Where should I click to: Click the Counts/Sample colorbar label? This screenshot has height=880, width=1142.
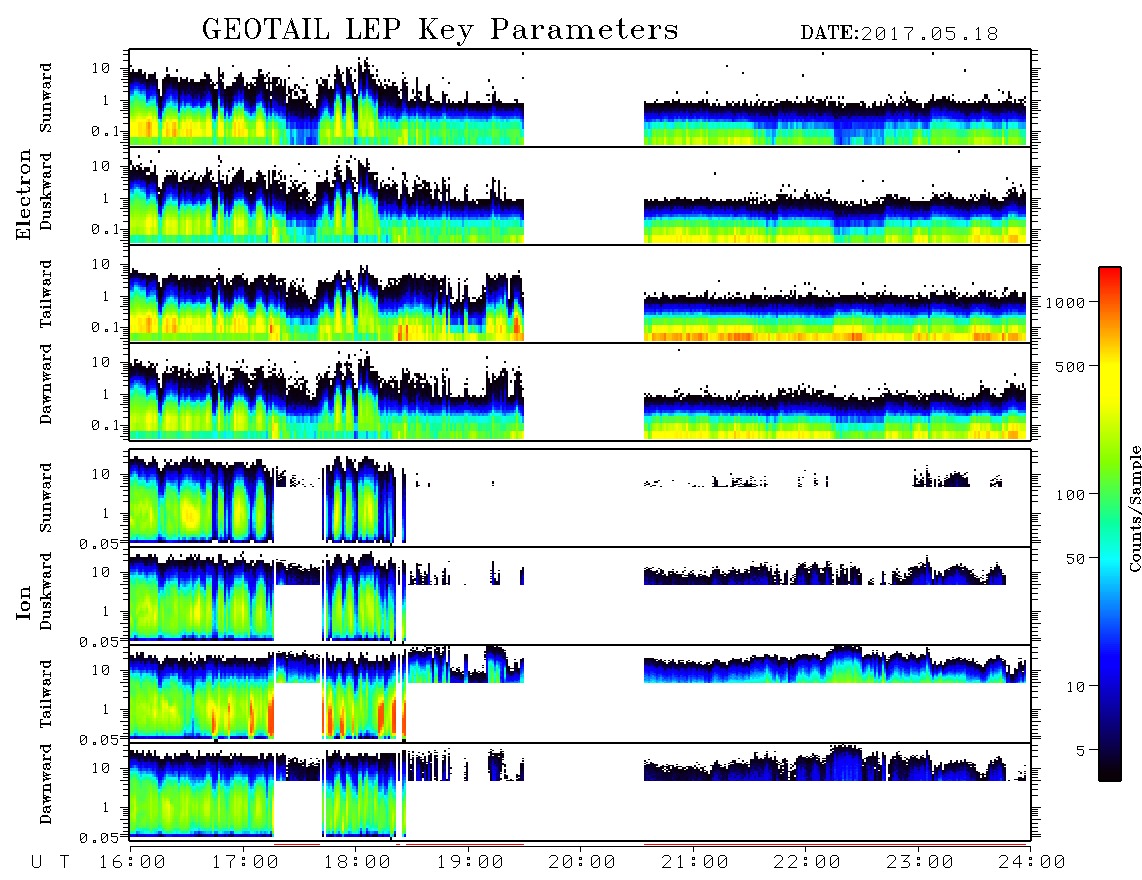(1134, 509)
